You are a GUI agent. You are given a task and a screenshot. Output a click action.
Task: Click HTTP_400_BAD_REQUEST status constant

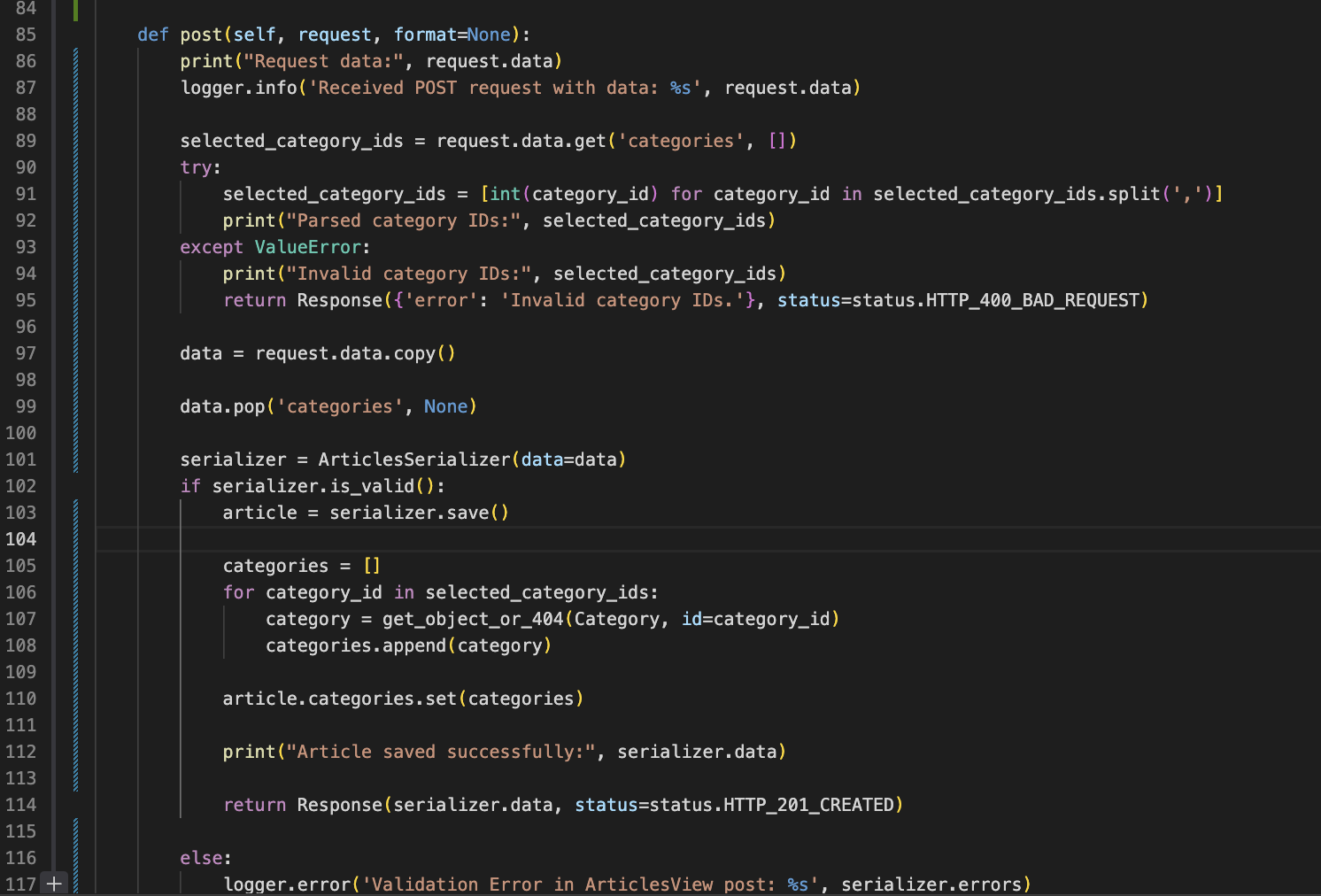[x=1032, y=300]
